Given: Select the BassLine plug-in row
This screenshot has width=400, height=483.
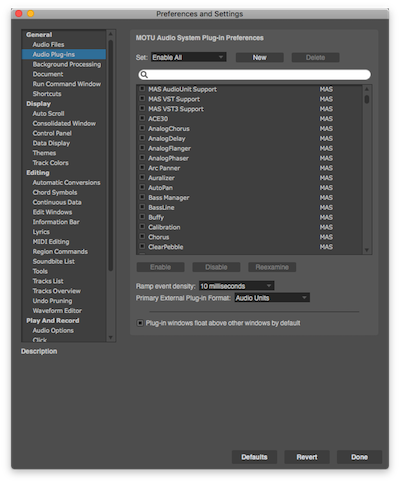Looking at the screenshot, I should 249,207.
